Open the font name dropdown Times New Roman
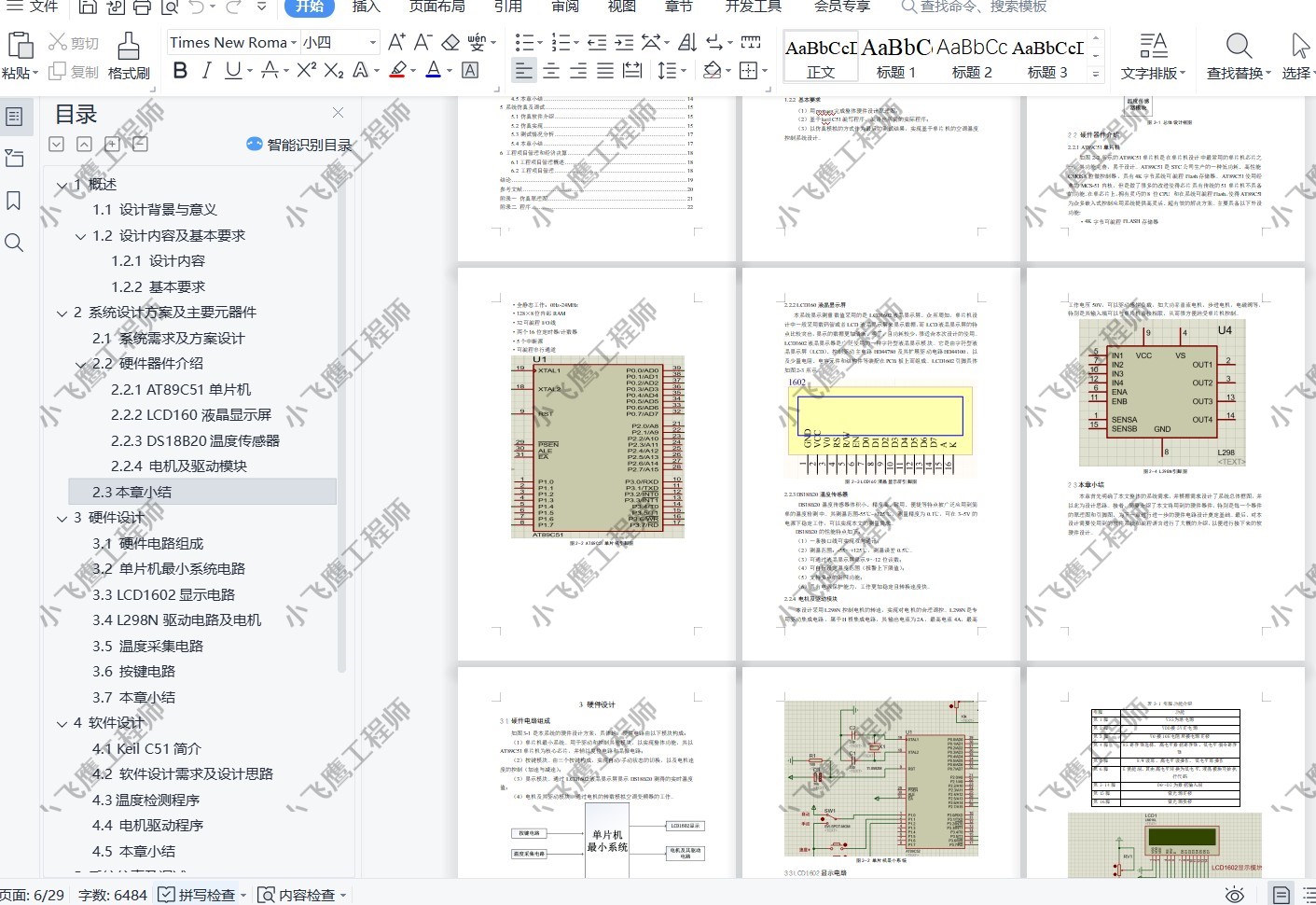Image resolution: width=1316 pixels, height=905 pixels. tap(293, 42)
